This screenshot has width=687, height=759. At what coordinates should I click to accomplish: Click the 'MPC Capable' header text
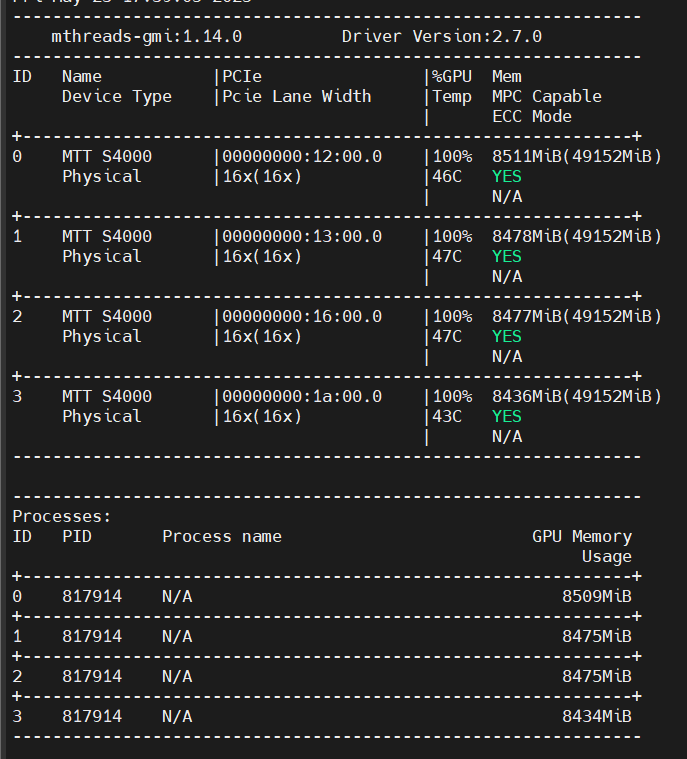[x=547, y=97]
